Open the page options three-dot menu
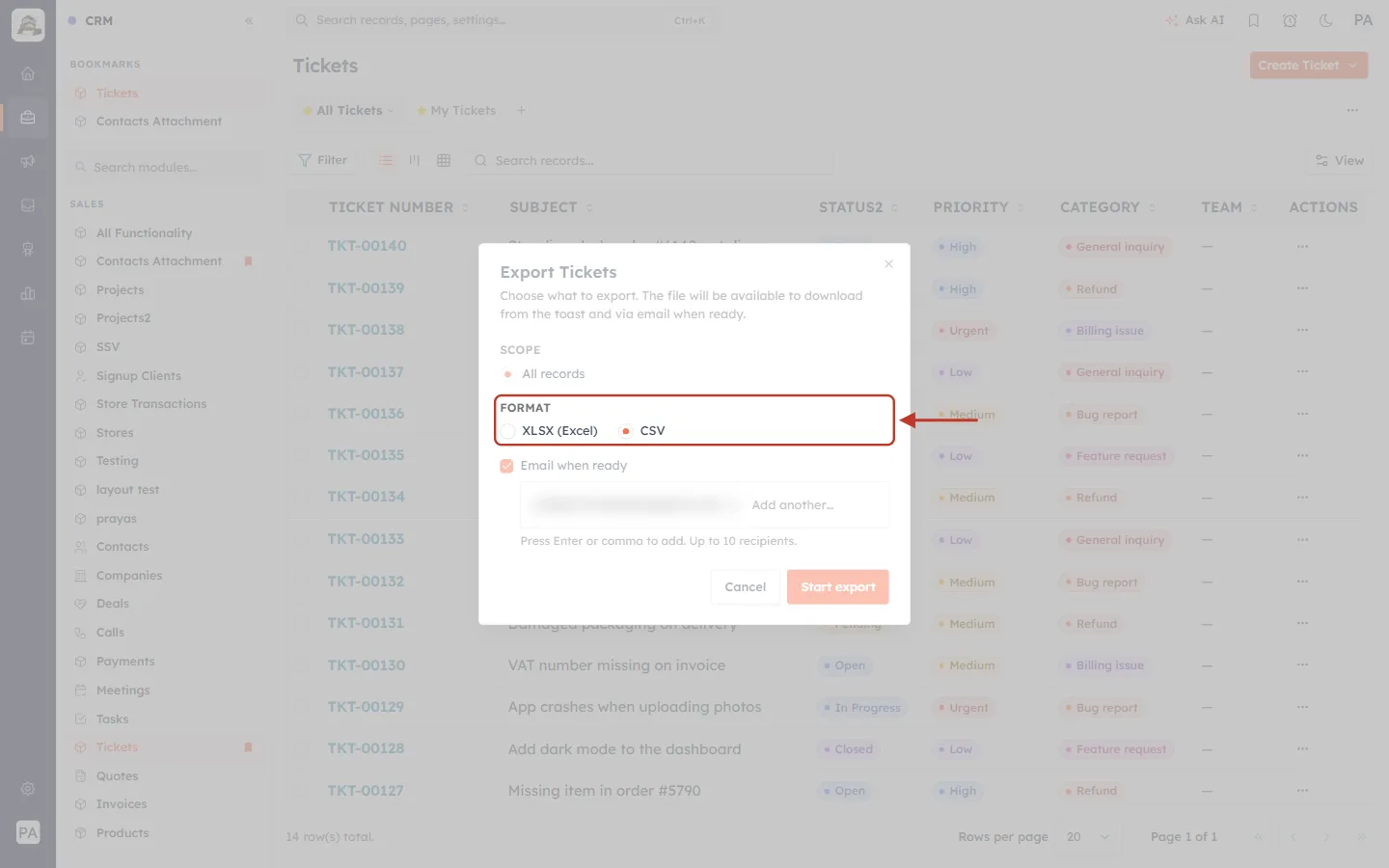 coord(1352,111)
